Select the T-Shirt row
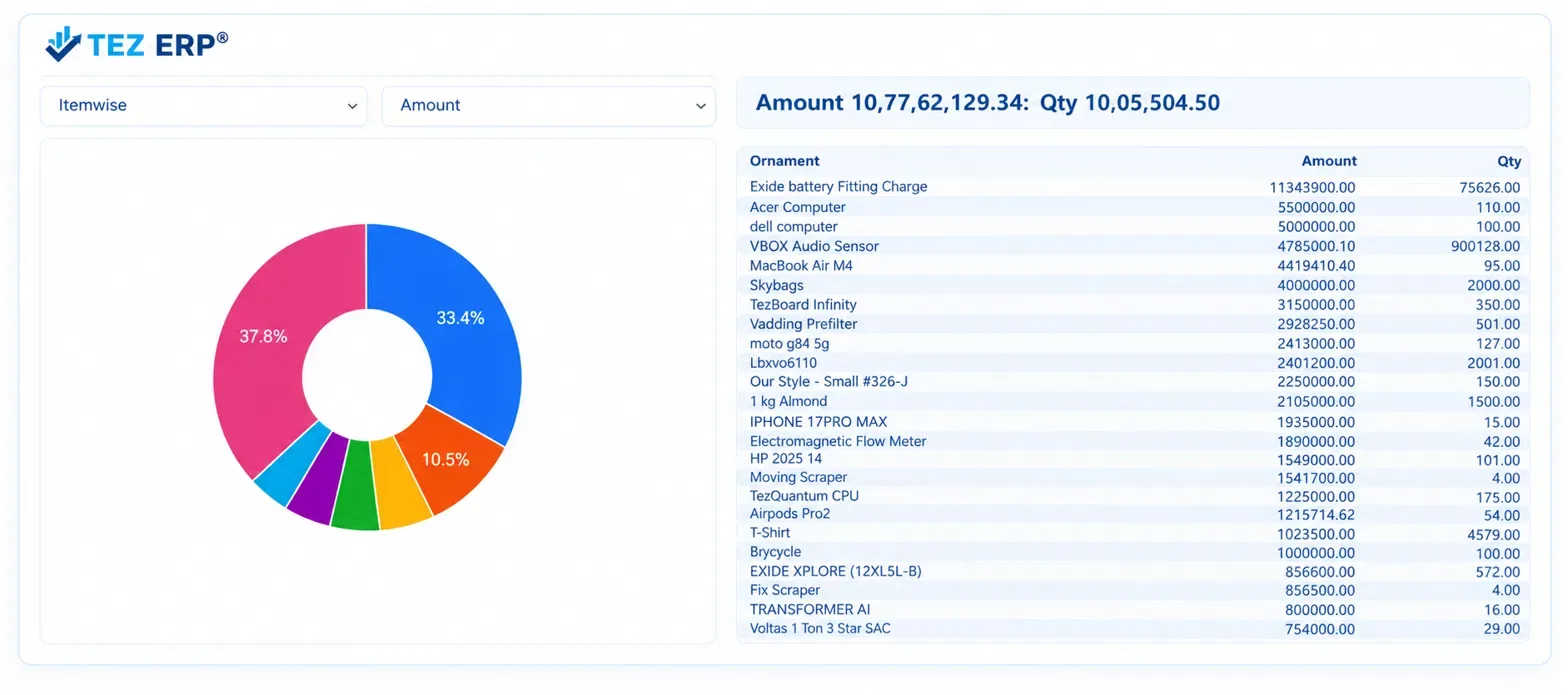 (1133, 533)
